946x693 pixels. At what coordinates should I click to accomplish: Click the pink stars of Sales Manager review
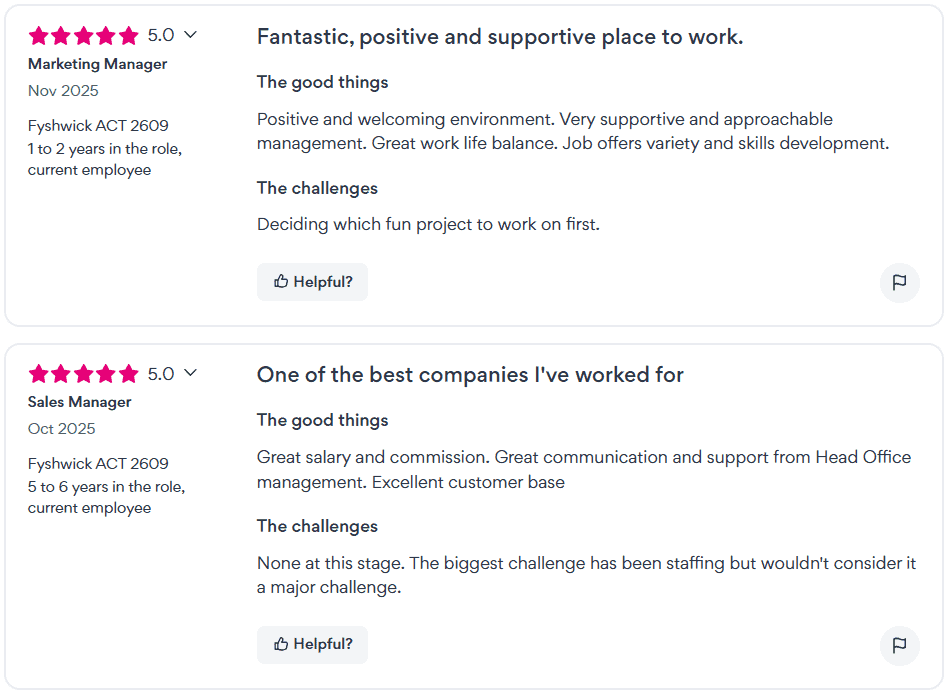(x=84, y=374)
